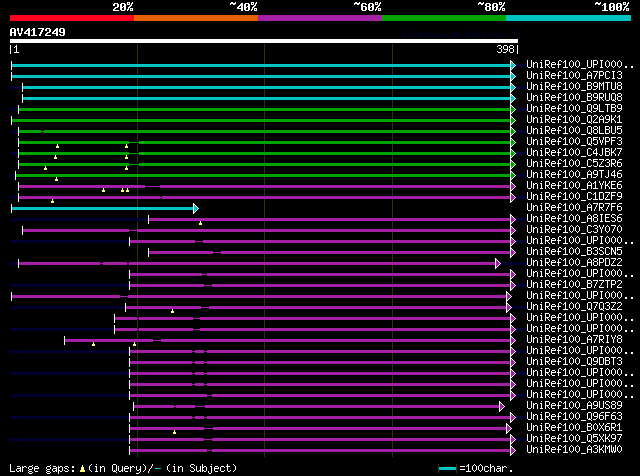Open the UniRef100_Q2A9K1 hit label
Image resolution: width=640 pixels, height=476 pixels.
click(574, 120)
